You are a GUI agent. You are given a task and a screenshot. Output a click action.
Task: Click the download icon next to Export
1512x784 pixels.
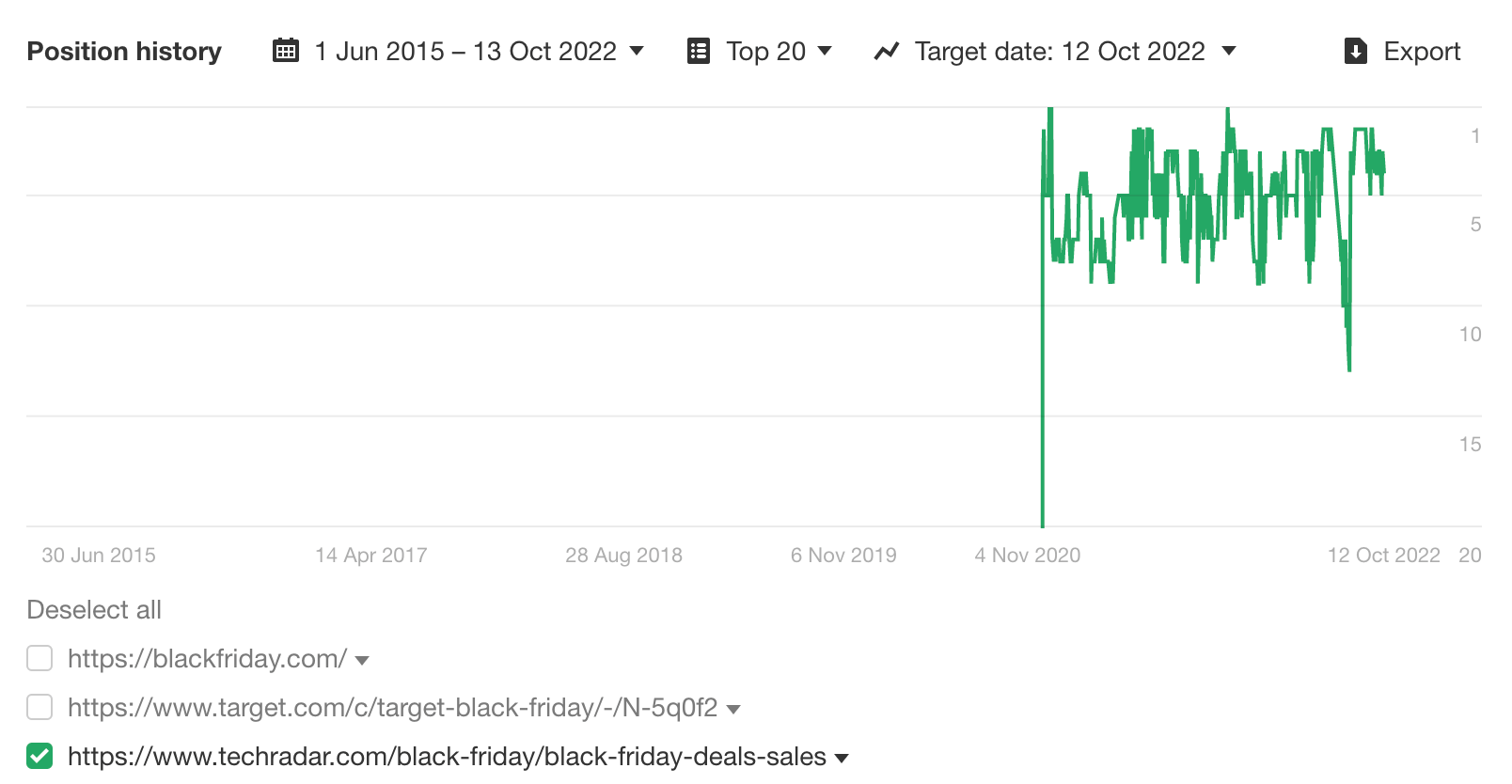[1354, 52]
